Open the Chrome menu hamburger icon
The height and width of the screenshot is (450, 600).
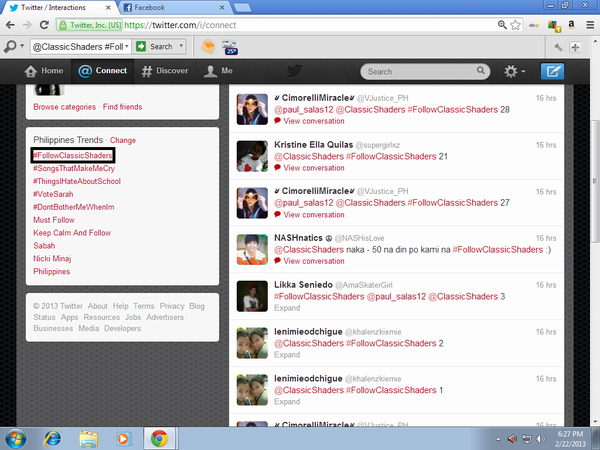(x=590, y=25)
